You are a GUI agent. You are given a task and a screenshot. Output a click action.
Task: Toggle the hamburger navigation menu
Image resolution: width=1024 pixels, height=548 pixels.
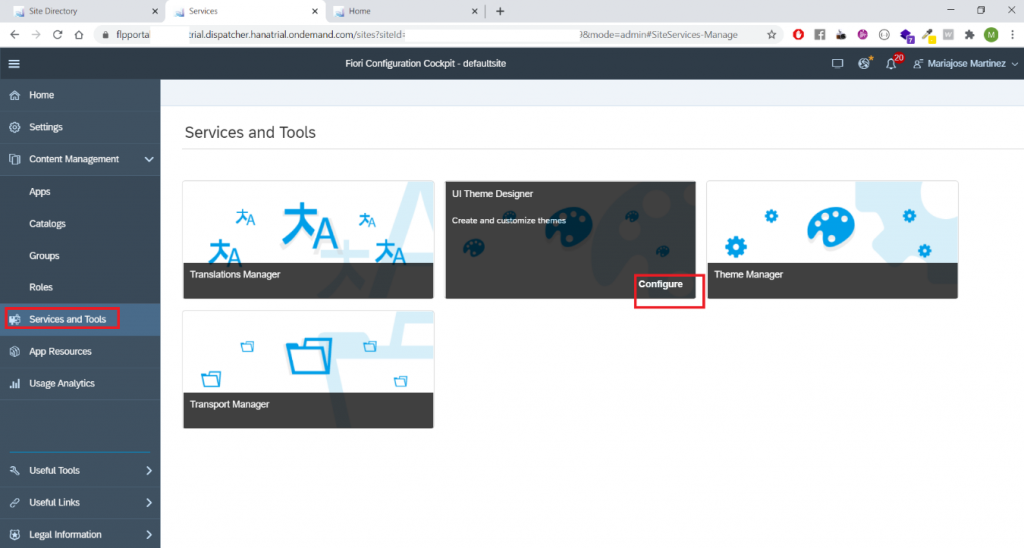pyautogui.click(x=14, y=63)
